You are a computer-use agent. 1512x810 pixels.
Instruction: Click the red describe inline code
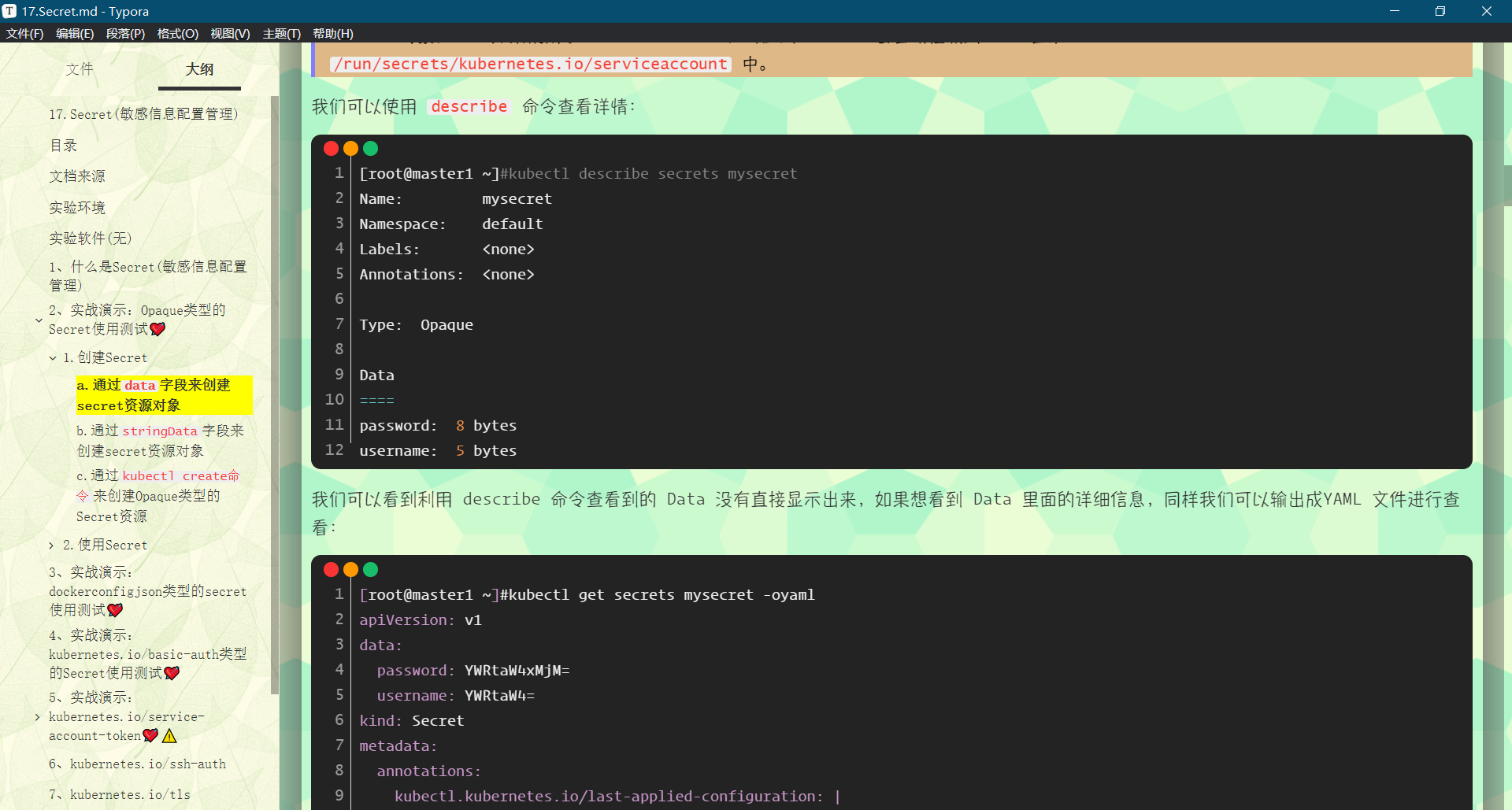click(469, 106)
